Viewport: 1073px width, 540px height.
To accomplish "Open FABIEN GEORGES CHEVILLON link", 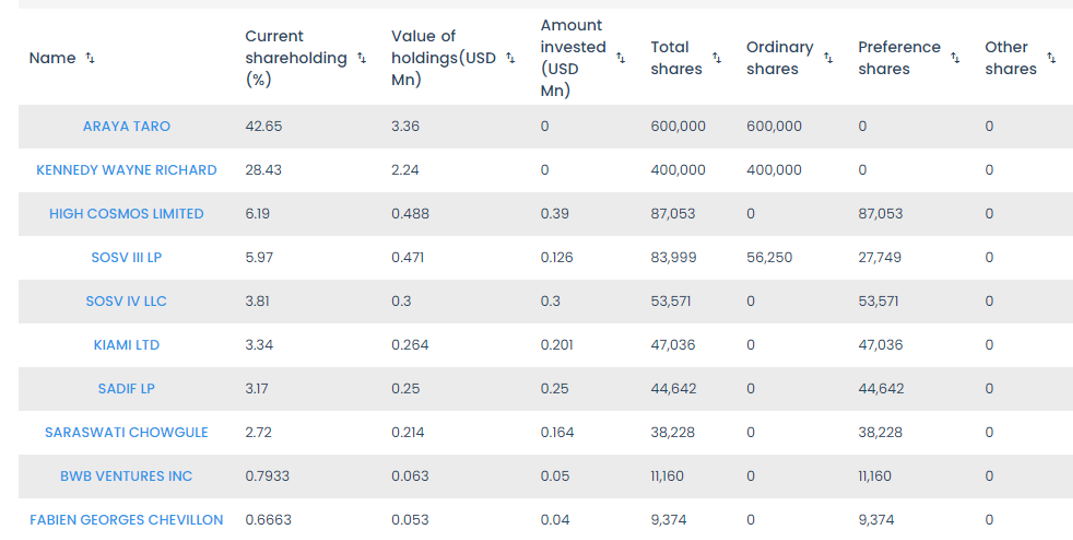I will [126, 520].
